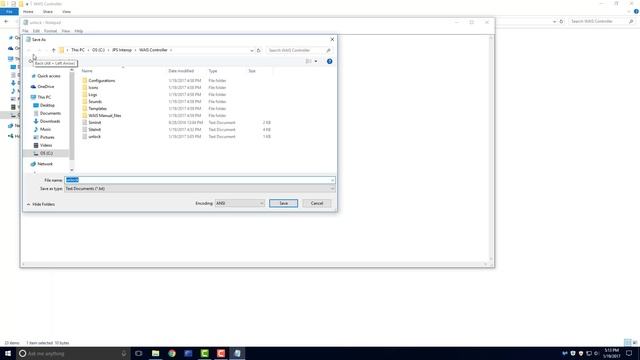The height and width of the screenshot is (360, 640).
Task: Collapse the dialog with Hide Folders
Action: click(41, 204)
